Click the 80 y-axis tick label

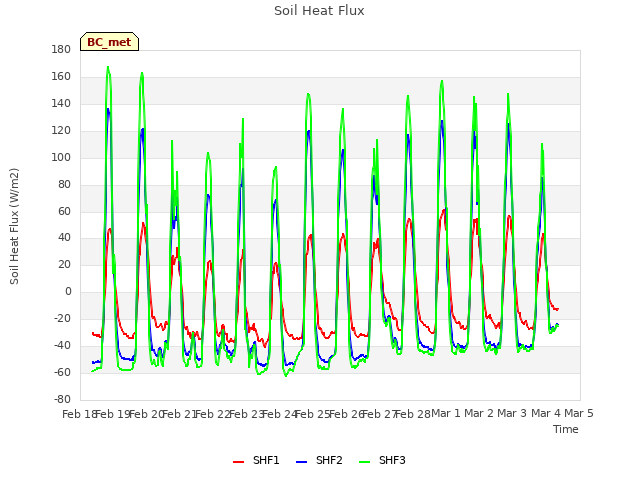64,184
